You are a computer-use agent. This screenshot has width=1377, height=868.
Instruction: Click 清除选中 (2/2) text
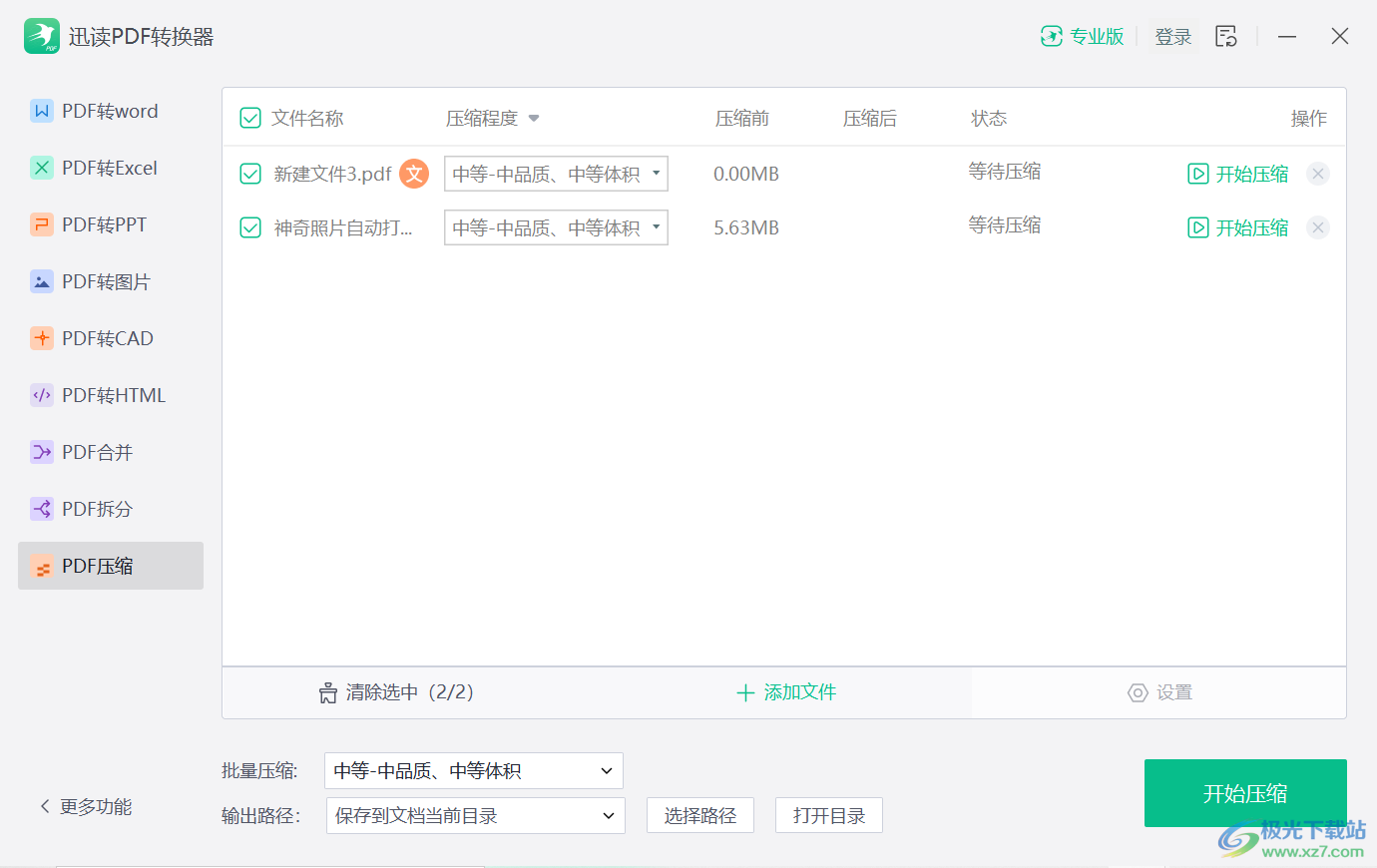click(409, 692)
